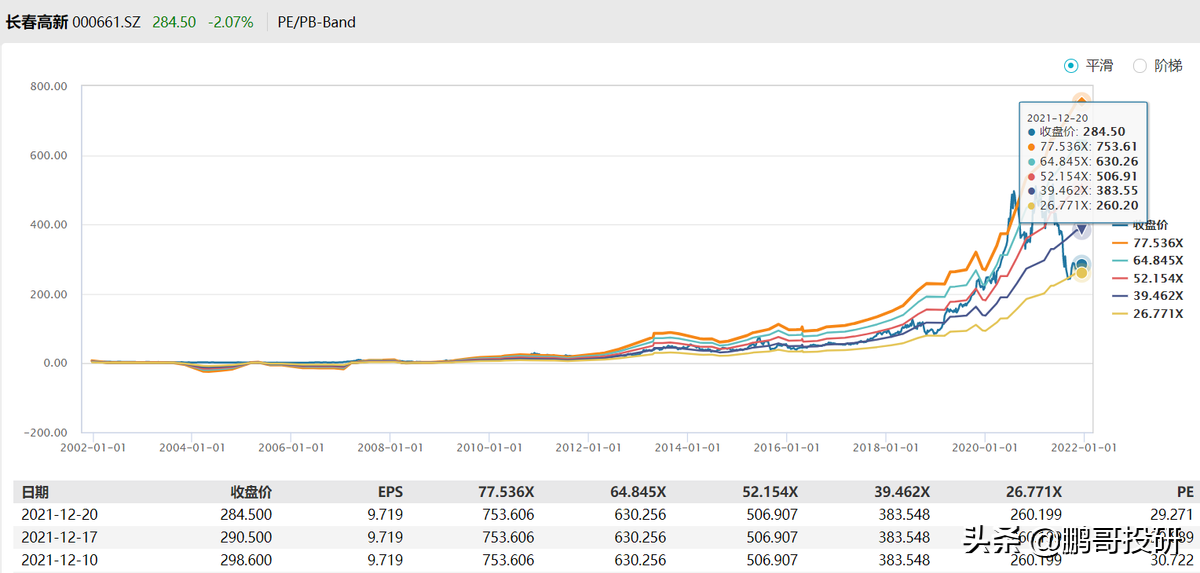This screenshot has width=1200, height=573.
Task: Click the PE column header
Action: point(1185,492)
